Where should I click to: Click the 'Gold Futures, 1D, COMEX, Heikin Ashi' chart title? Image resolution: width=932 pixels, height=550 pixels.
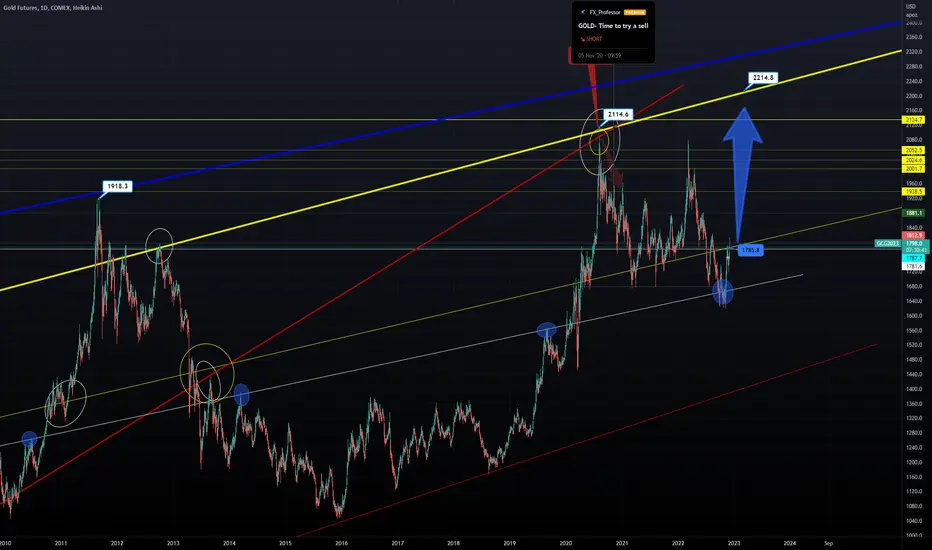click(52, 8)
